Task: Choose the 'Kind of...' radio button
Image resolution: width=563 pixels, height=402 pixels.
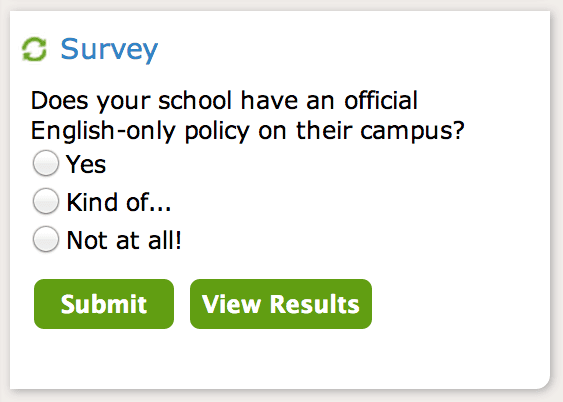Action: (46, 201)
